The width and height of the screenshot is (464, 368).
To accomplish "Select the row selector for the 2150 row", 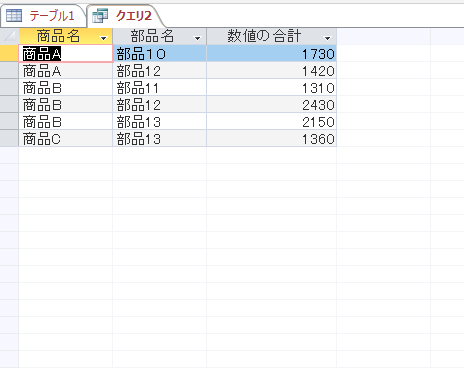I will tap(9, 122).
